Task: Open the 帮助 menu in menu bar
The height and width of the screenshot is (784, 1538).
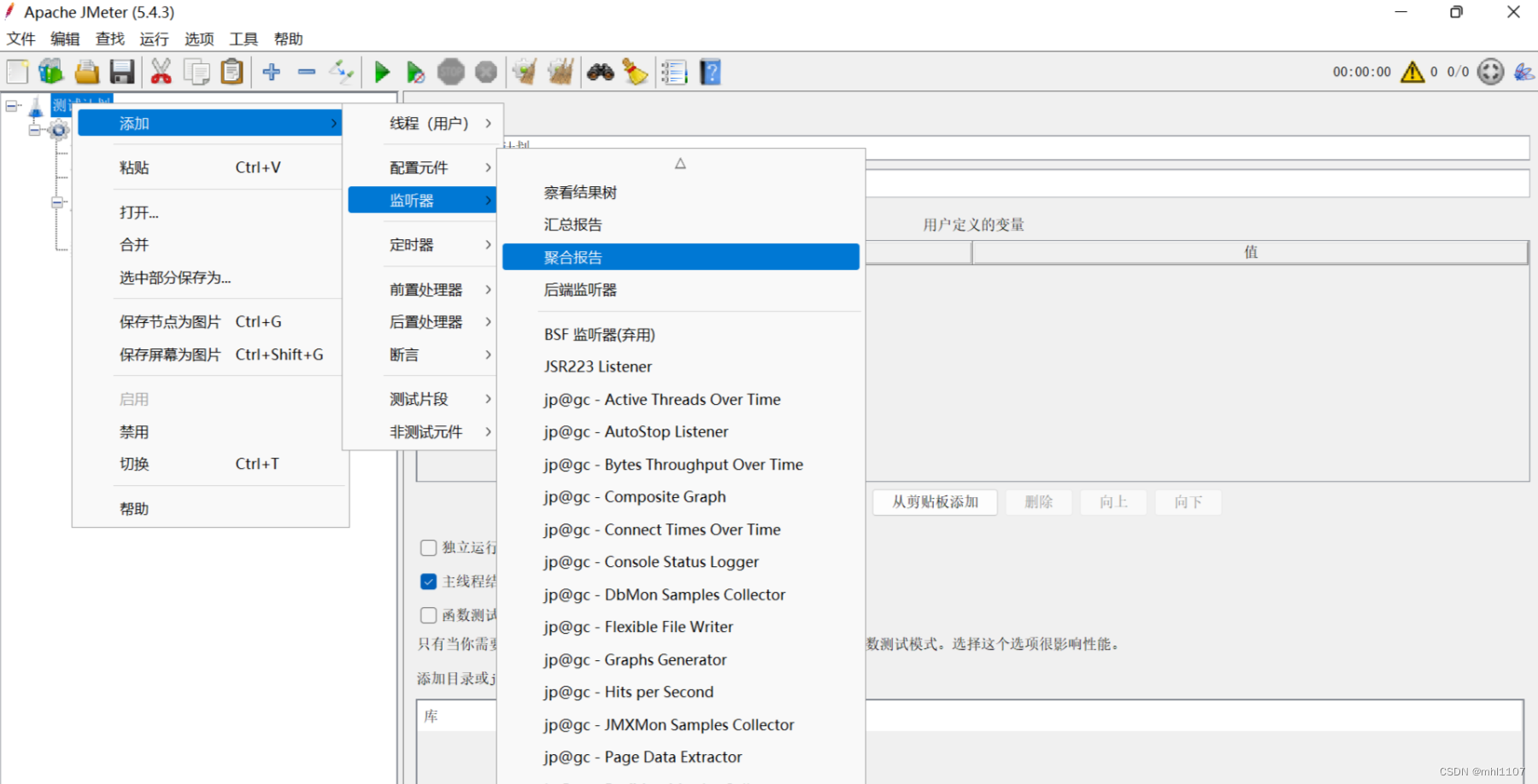Action: (289, 39)
